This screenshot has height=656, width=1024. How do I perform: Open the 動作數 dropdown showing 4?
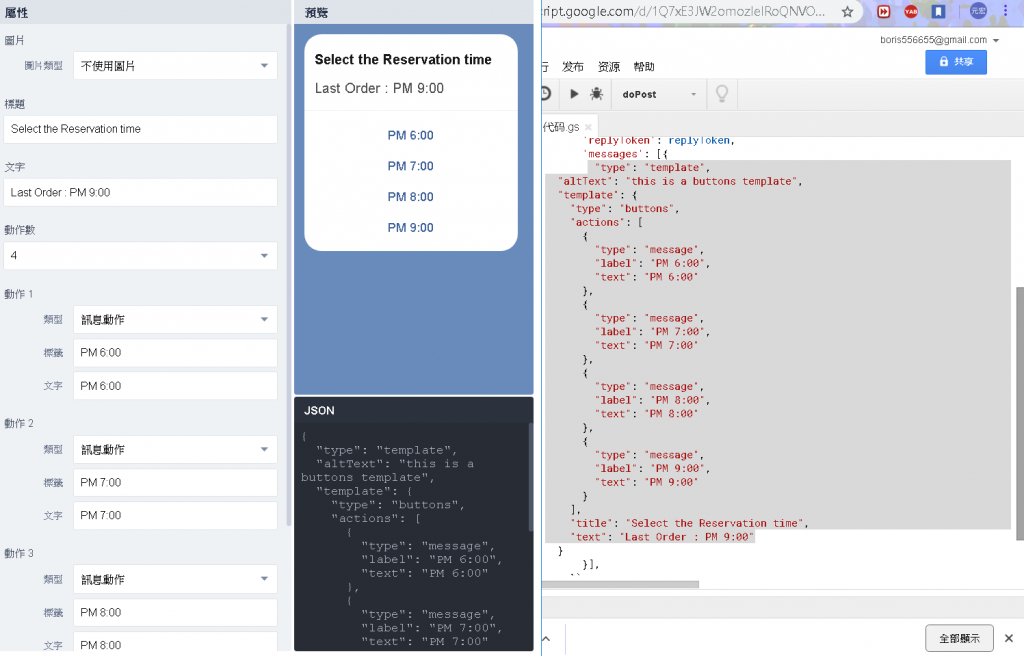tap(140, 255)
